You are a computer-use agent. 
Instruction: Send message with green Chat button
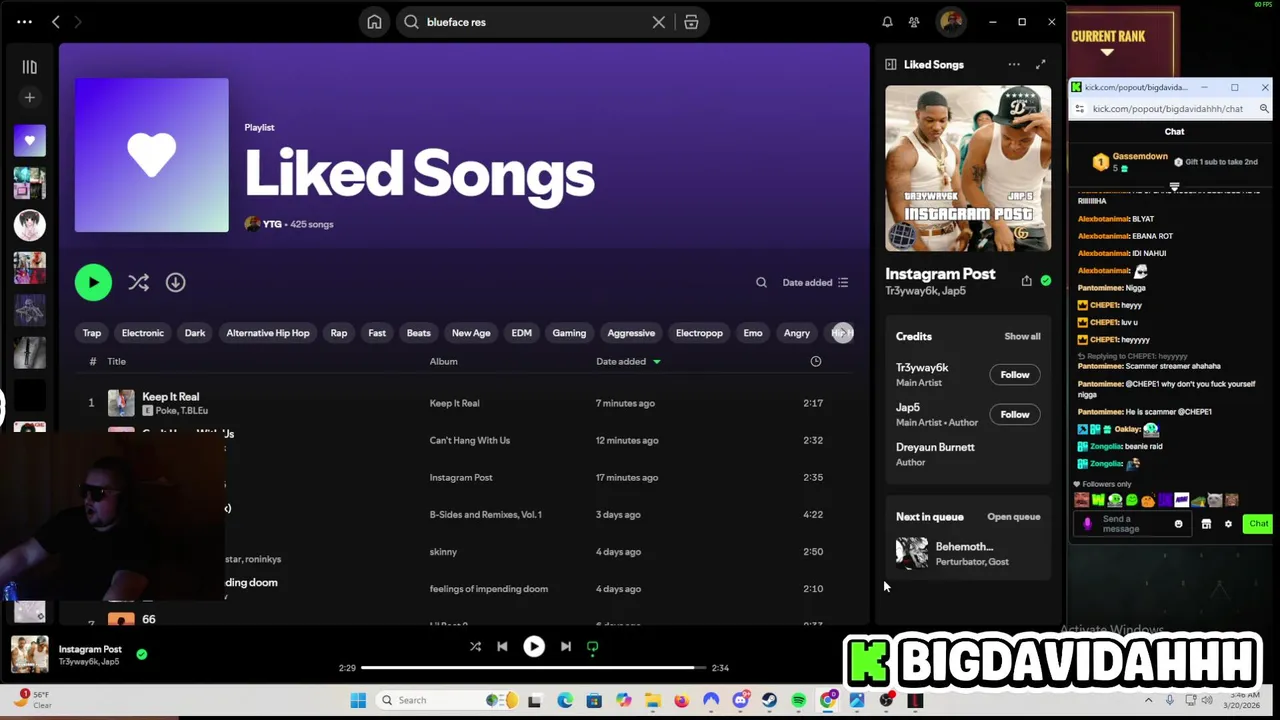coord(1258,524)
